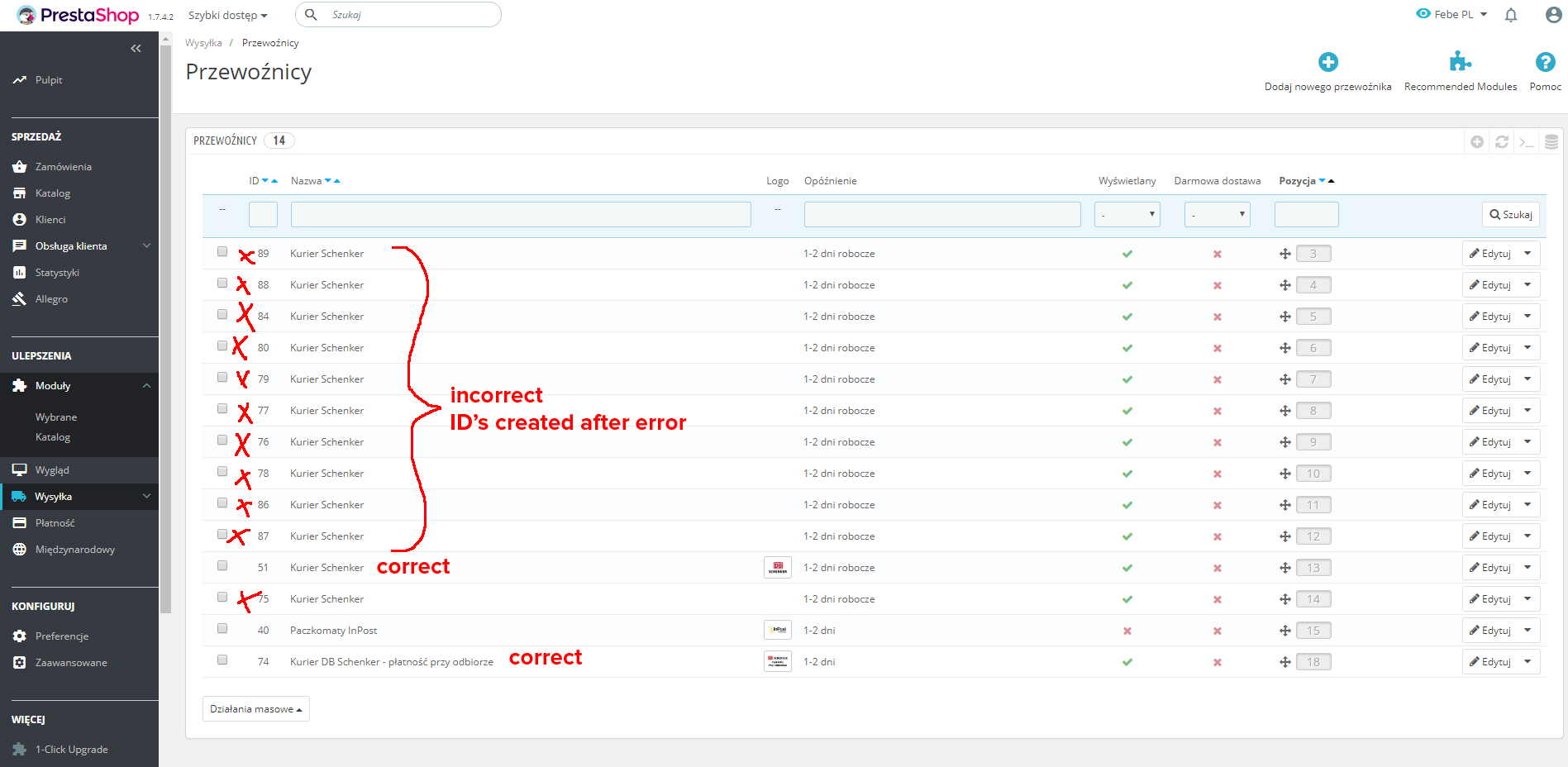Collapse Moduły menu chevron

pyautogui.click(x=146, y=386)
